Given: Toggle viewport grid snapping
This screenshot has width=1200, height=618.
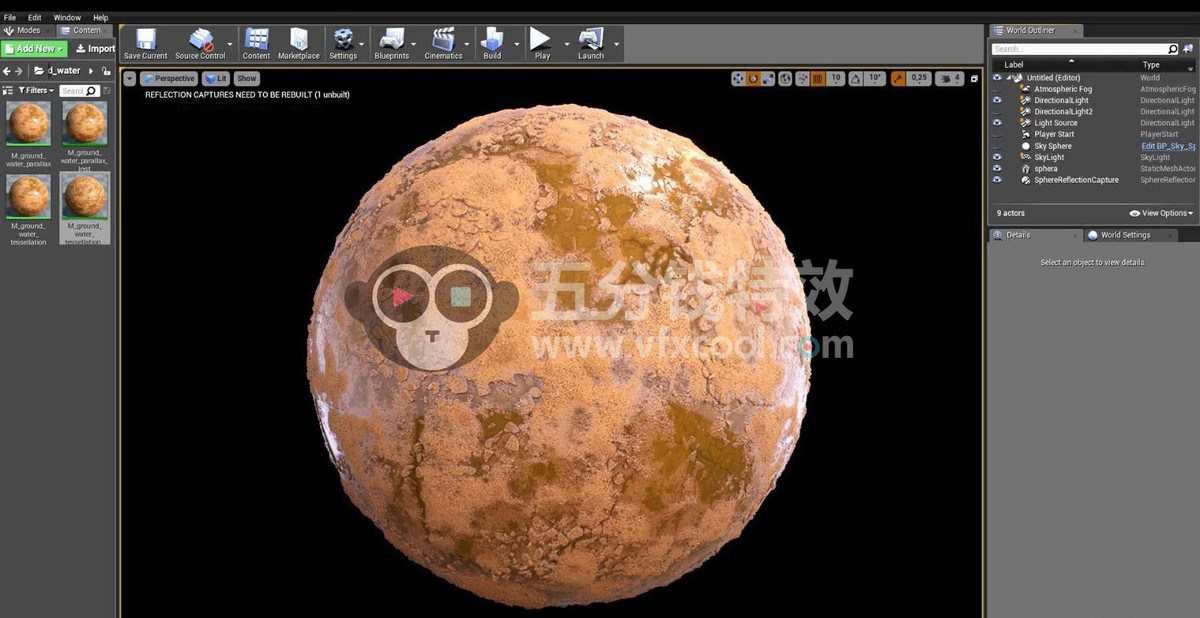Looking at the screenshot, I should [x=818, y=78].
